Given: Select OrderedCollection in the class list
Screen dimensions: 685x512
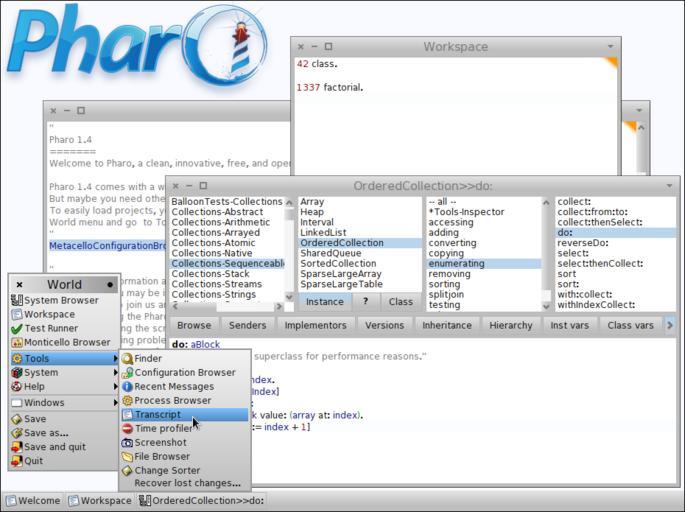Looking at the screenshot, I should (342, 243).
